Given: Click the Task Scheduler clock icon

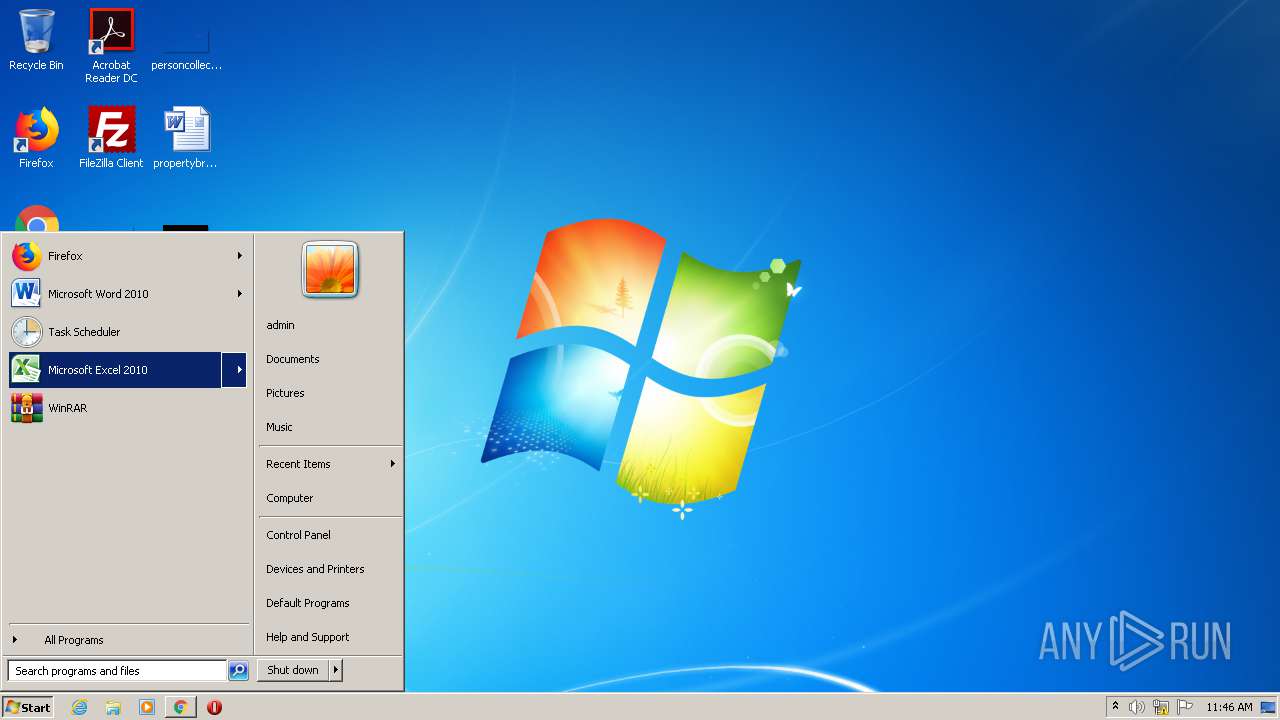Looking at the screenshot, I should [27, 332].
